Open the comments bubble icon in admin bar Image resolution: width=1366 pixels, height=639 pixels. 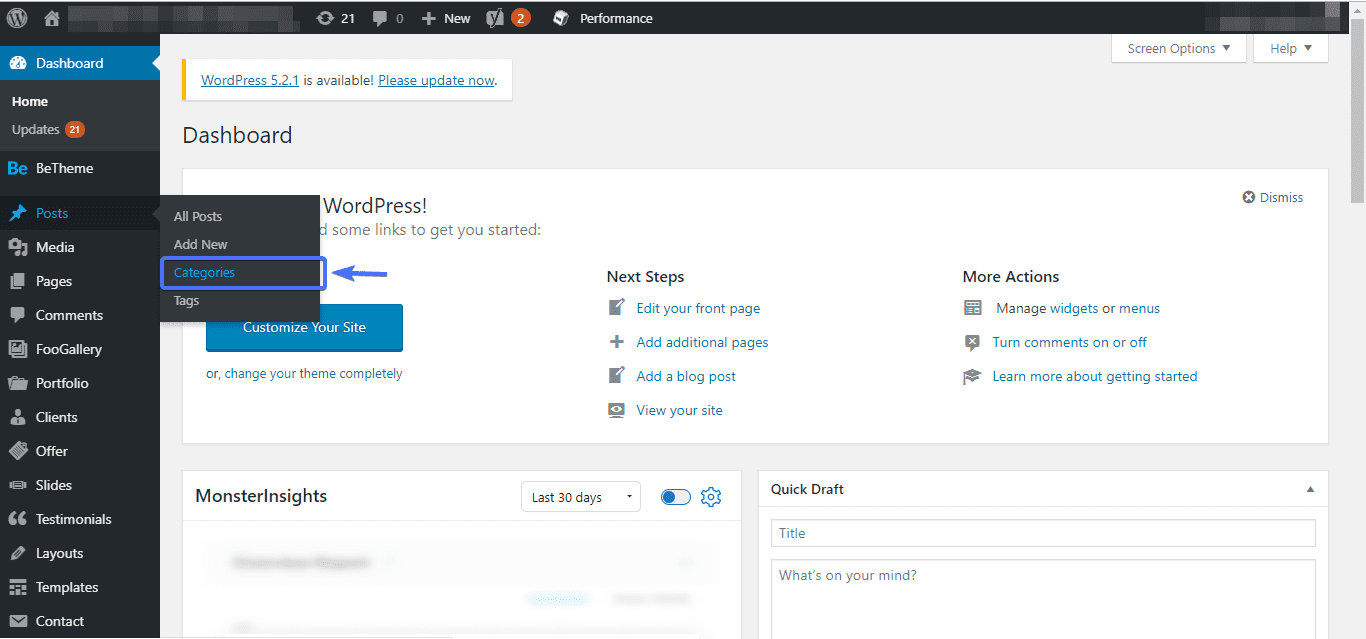click(x=379, y=18)
